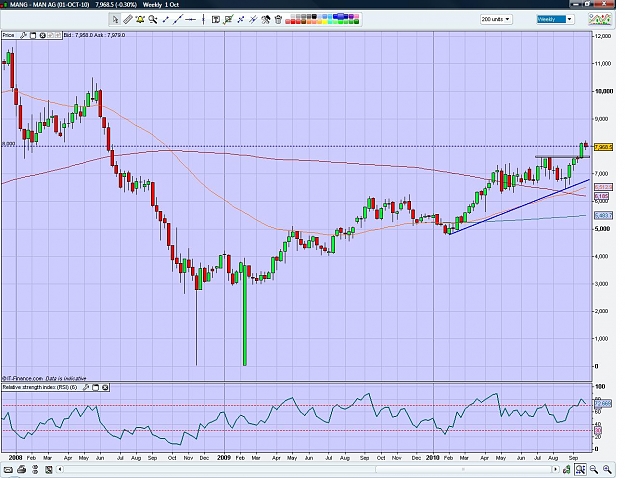Click the RSI panel window icon
Viewport: 625px width, 478px height.
(95, 387)
